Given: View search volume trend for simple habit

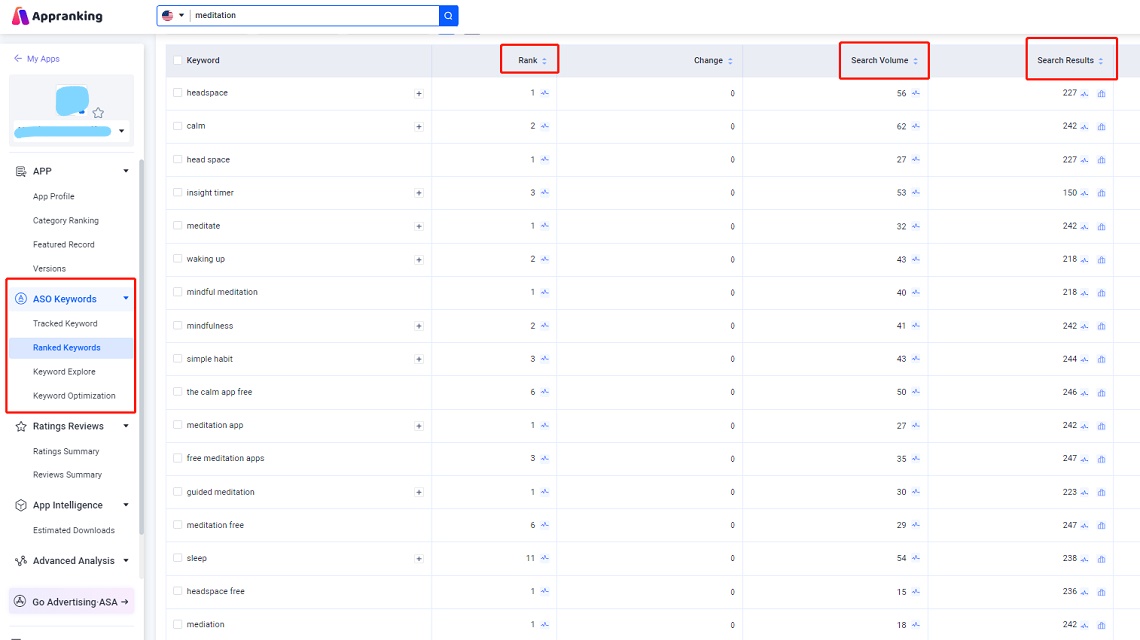Looking at the screenshot, I should pyautogui.click(x=915, y=359).
